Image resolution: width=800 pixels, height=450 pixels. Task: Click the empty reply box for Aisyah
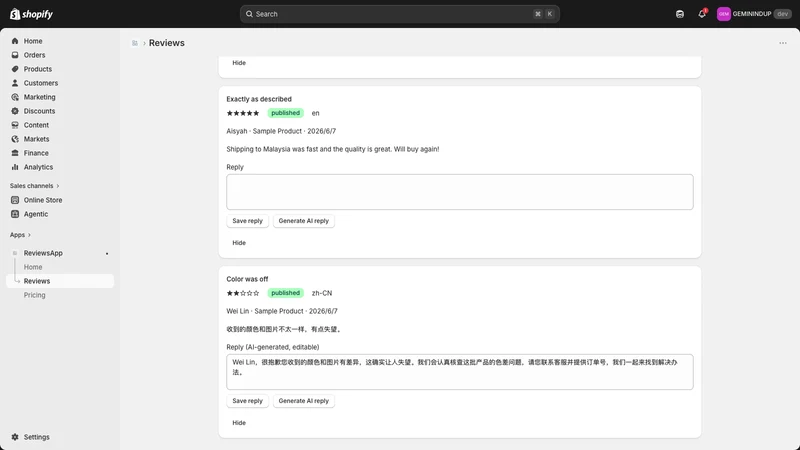tap(460, 192)
